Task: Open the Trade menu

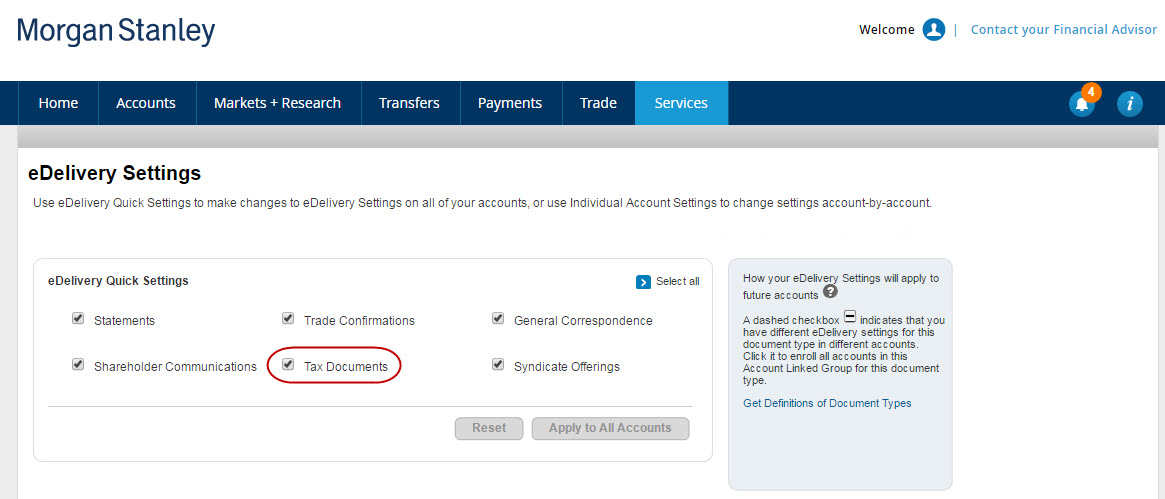Action: click(599, 103)
